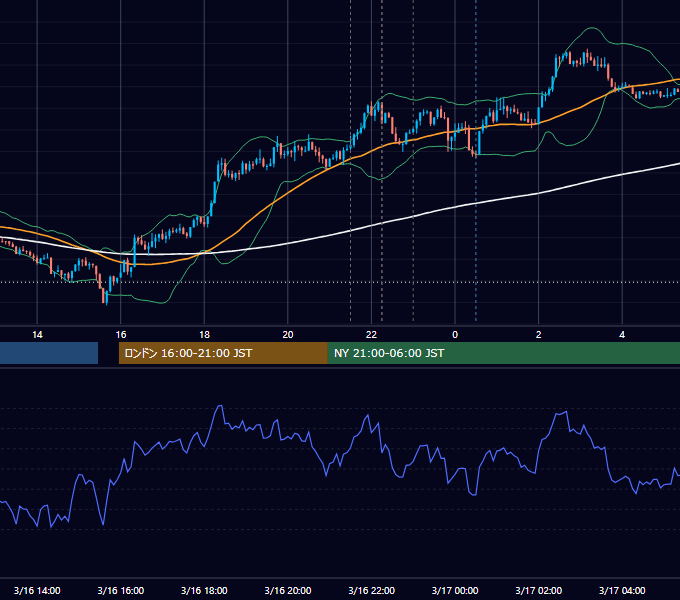
Task: Click hour label 14 on price chart axis
Action: click(x=37, y=335)
